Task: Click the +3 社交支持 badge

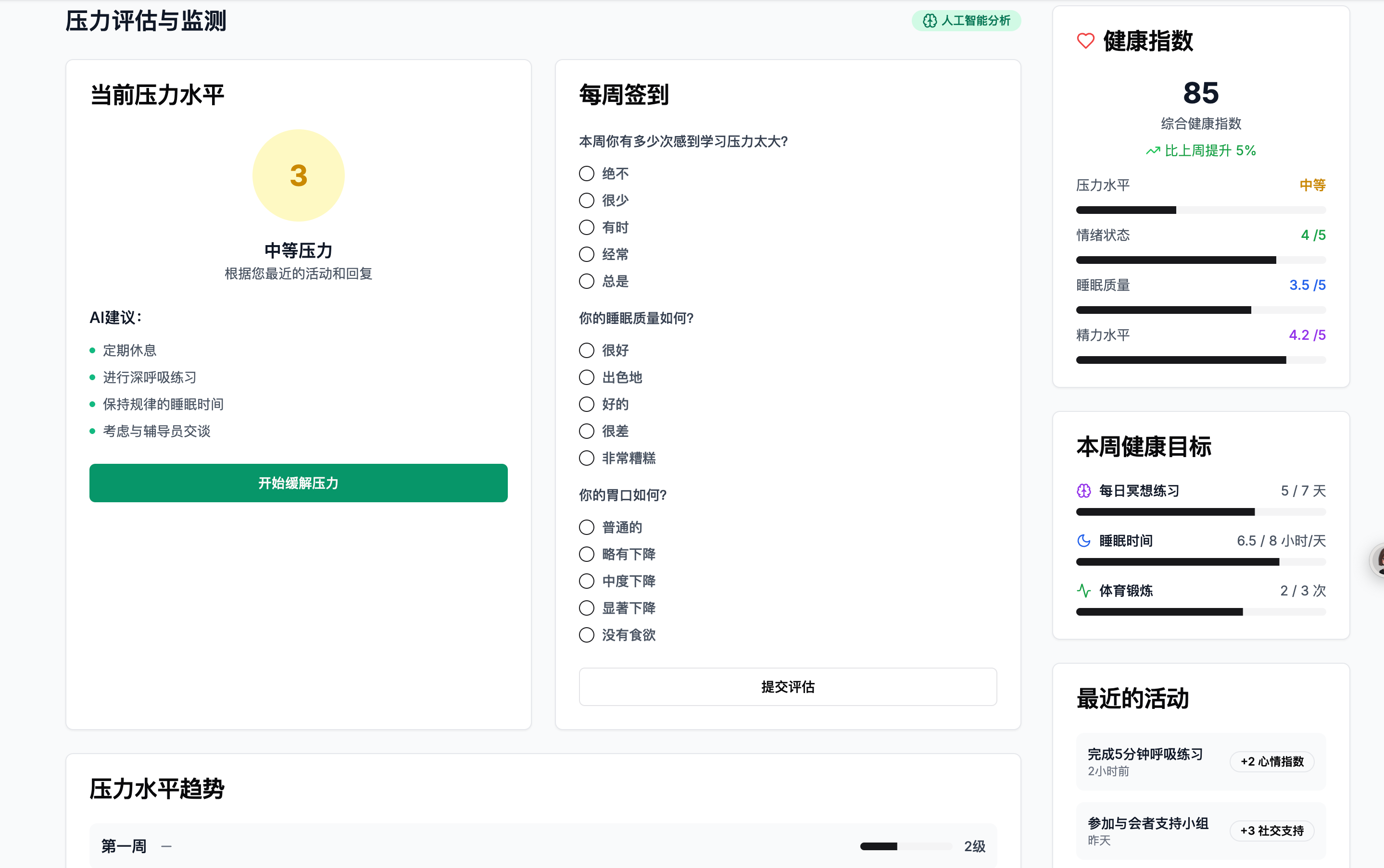Action: coord(1271,831)
